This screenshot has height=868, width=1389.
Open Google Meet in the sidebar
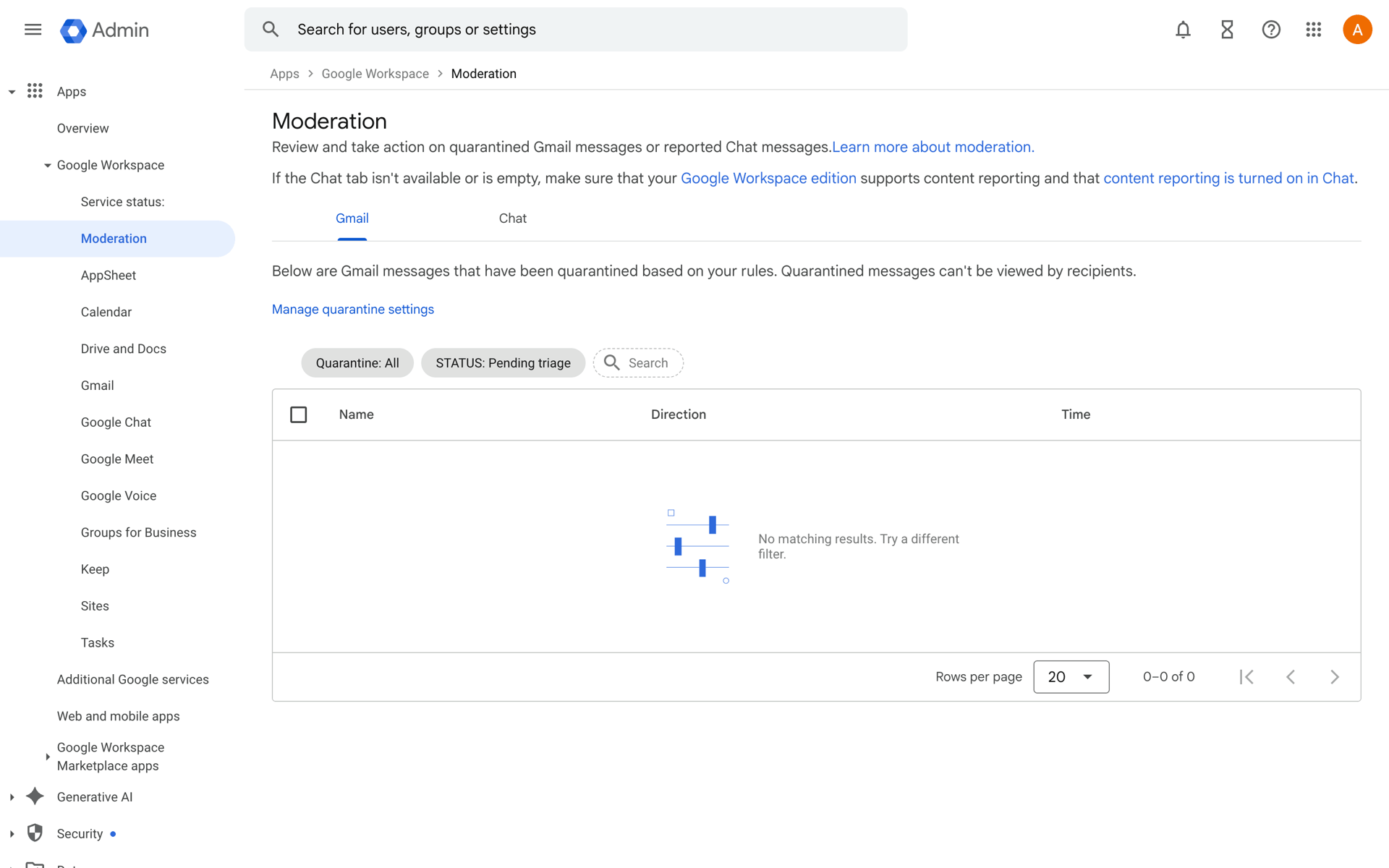[x=116, y=459]
